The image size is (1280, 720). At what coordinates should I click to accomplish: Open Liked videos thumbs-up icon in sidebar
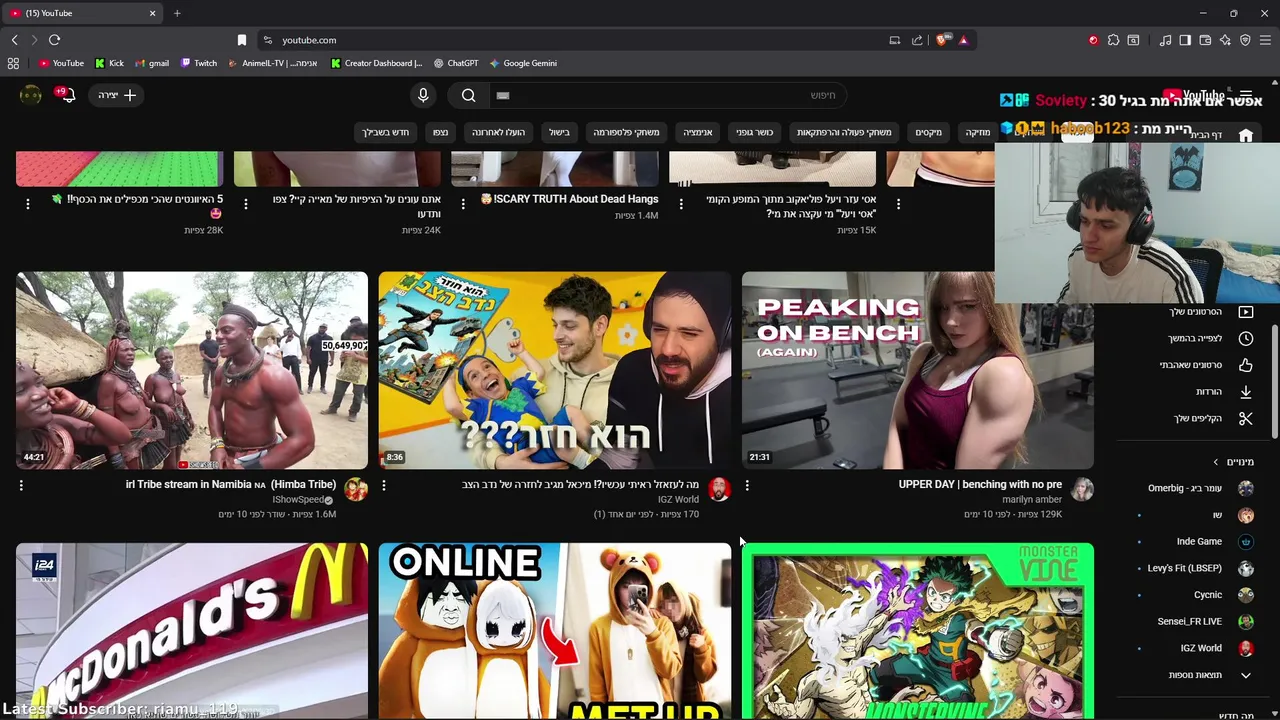pos(1245,365)
